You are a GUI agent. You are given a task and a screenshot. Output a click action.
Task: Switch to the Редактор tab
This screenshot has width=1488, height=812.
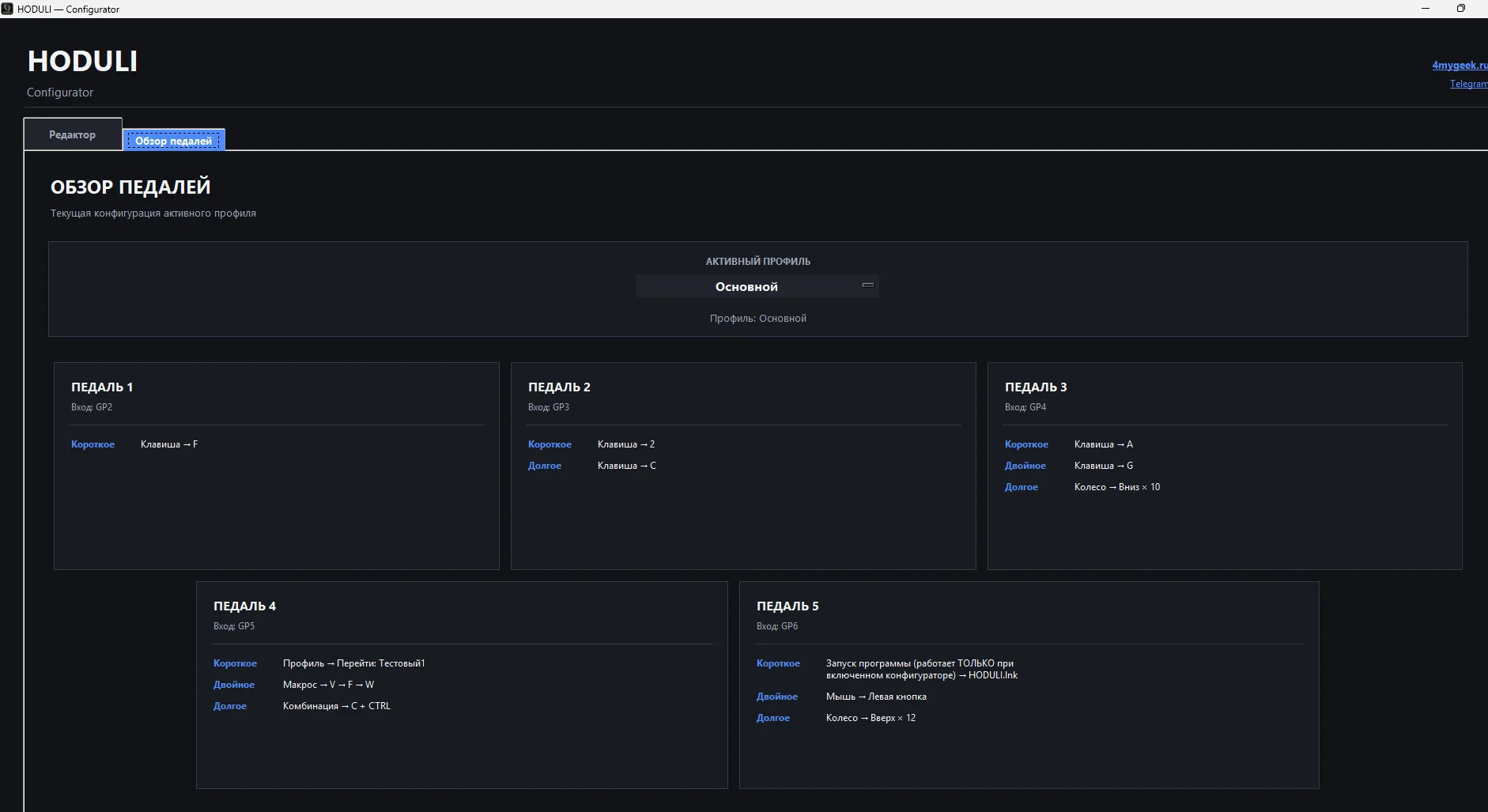[73, 134]
